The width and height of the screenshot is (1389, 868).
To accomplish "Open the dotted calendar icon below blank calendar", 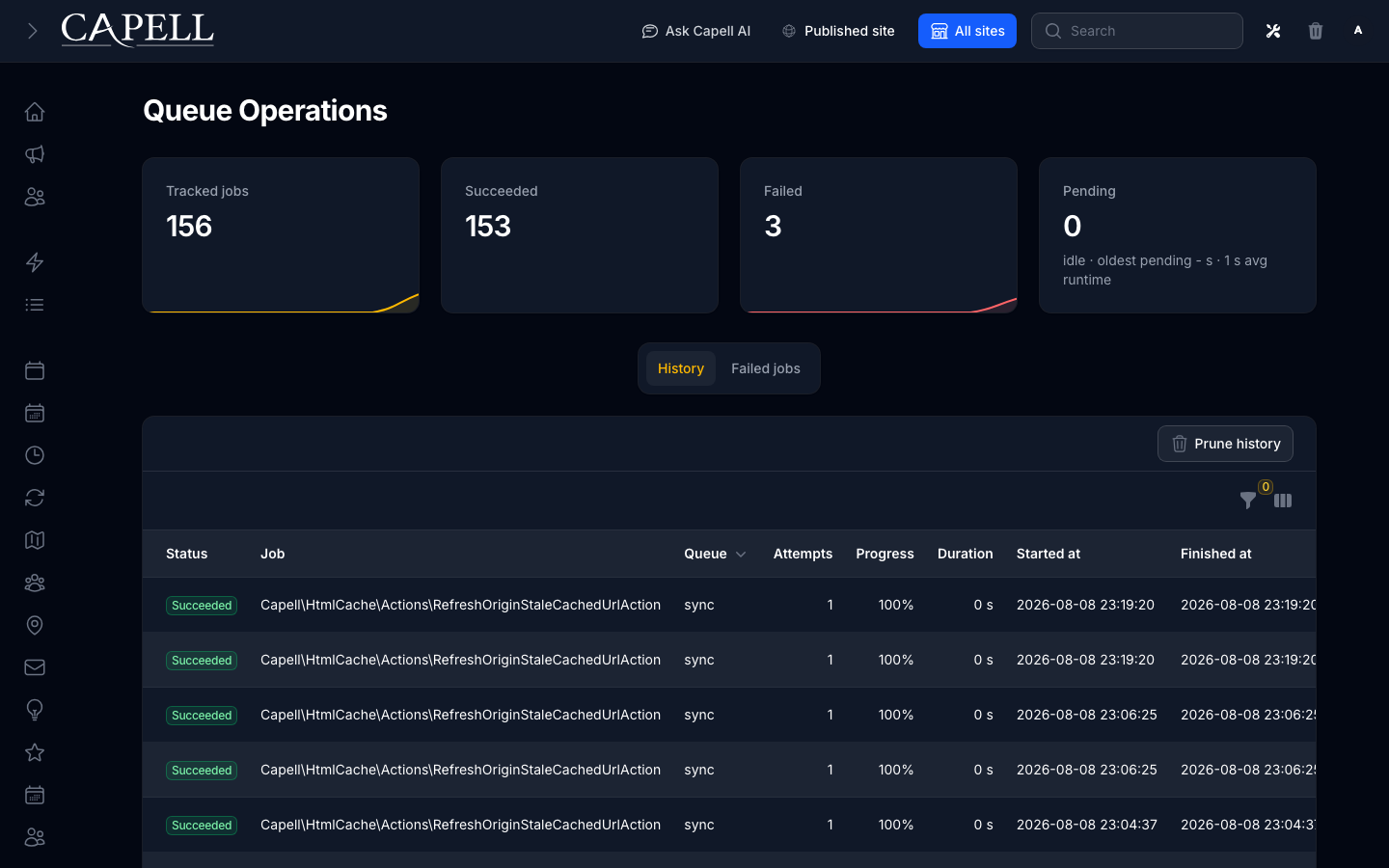I will [x=35, y=413].
